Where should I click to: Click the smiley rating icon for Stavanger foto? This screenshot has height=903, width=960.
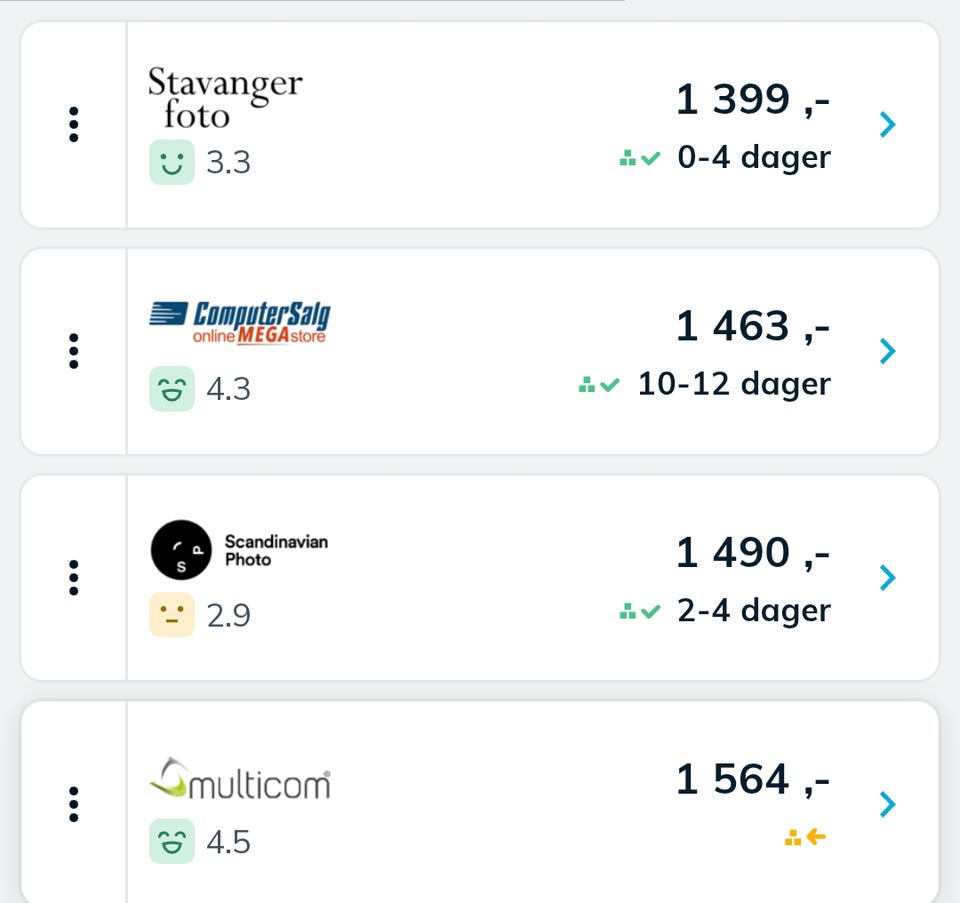coord(172,162)
